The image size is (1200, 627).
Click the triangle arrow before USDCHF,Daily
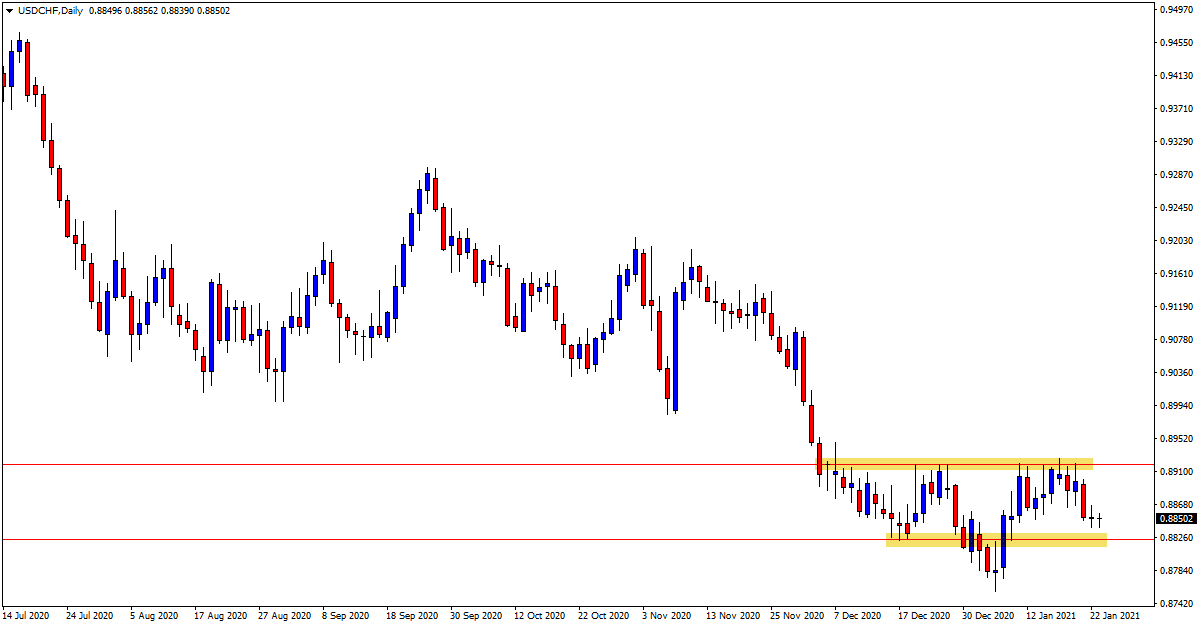[x=8, y=11]
